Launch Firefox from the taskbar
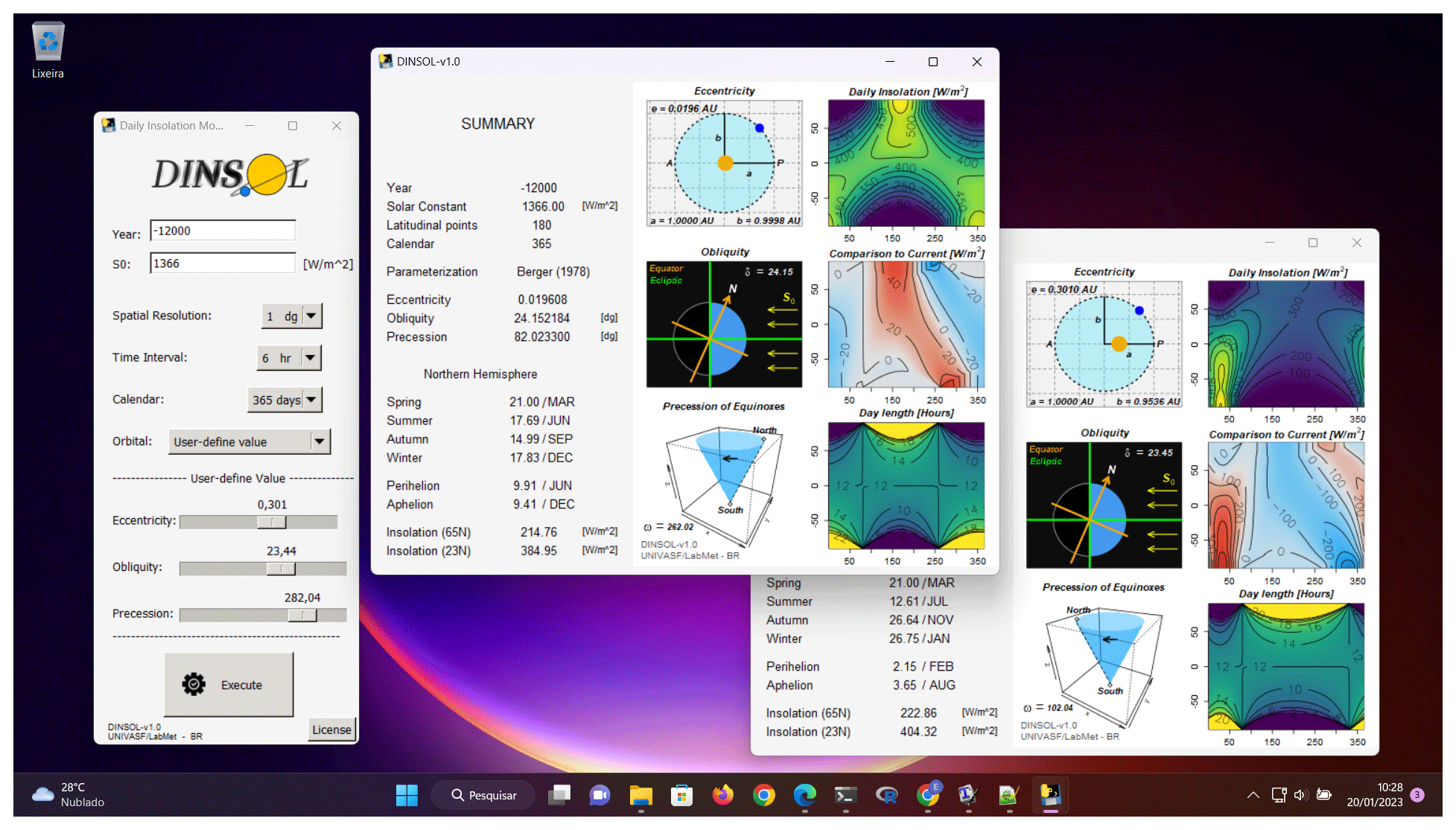 pyautogui.click(x=722, y=796)
